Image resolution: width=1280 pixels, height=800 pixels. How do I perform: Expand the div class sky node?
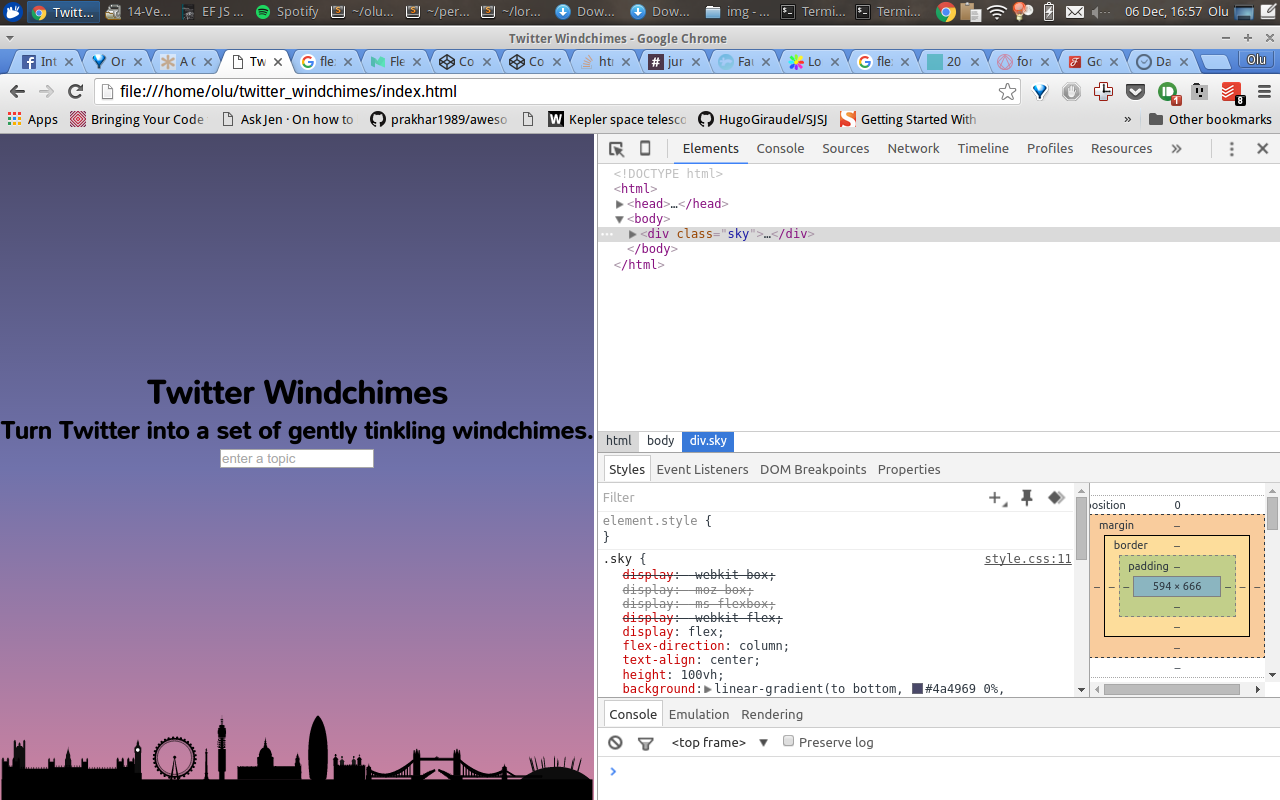(x=633, y=234)
